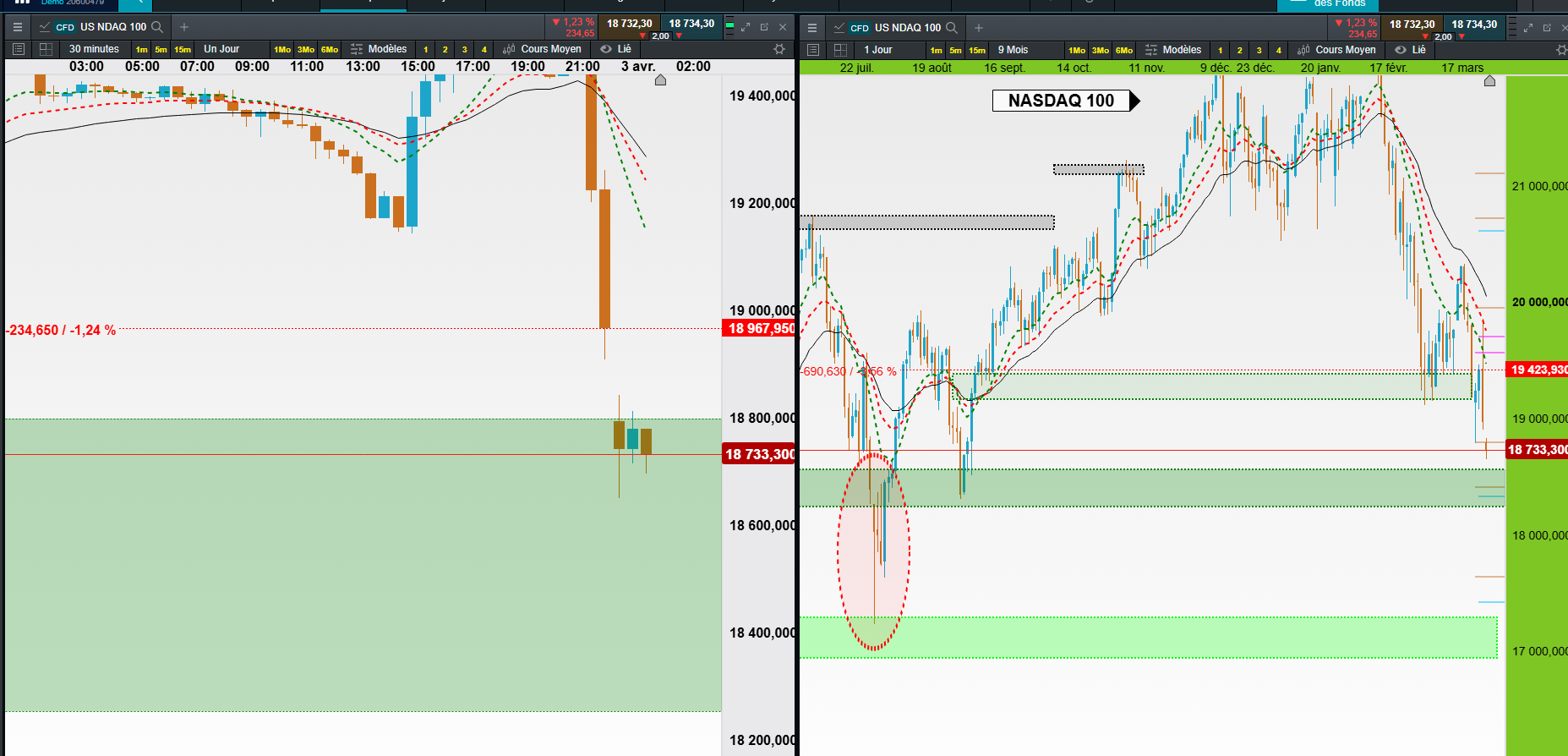The height and width of the screenshot is (756, 1568).
Task: Add a new tab with plus in right chart
Action: click(x=979, y=28)
